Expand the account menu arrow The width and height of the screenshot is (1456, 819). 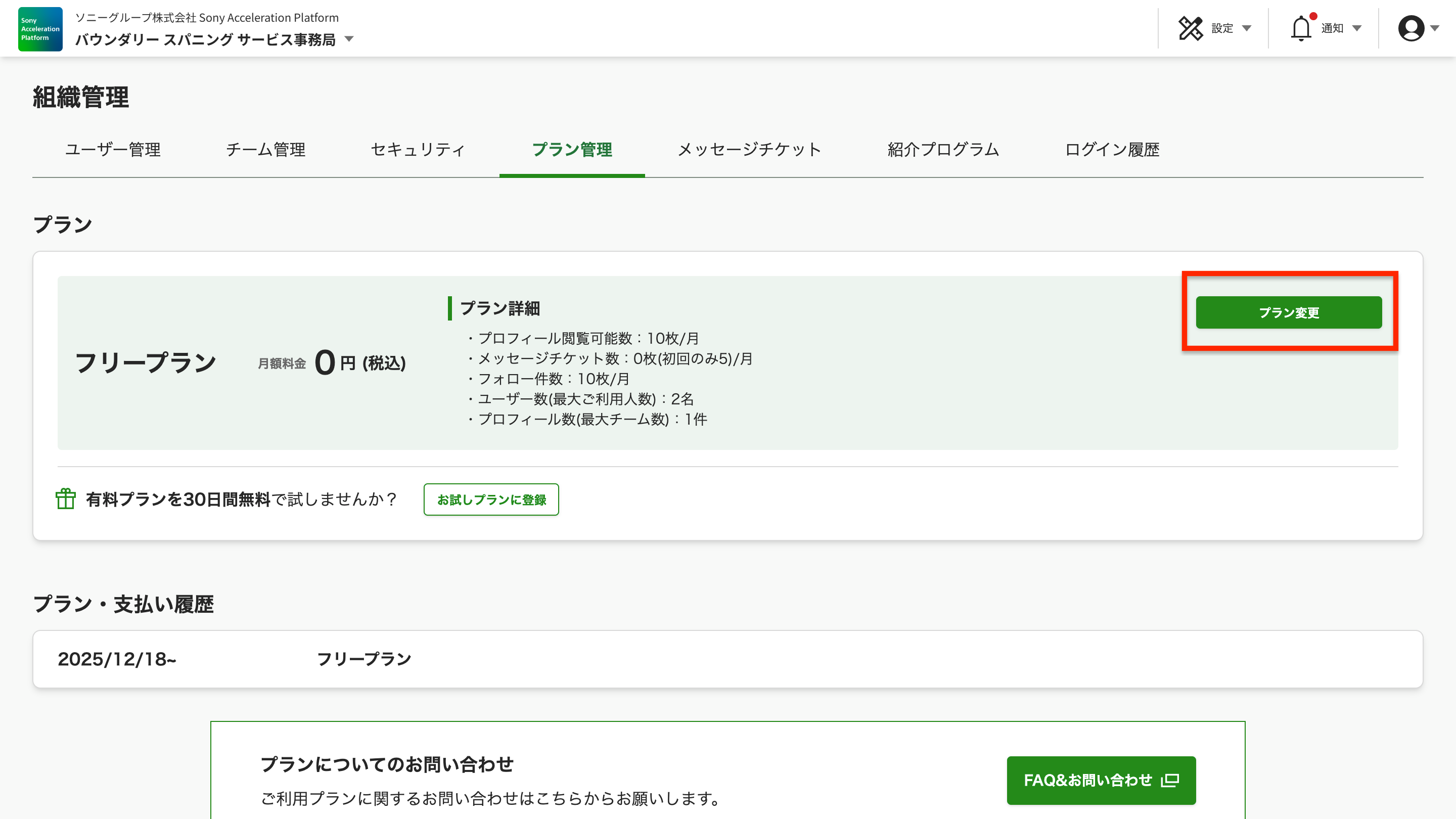click(1435, 28)
